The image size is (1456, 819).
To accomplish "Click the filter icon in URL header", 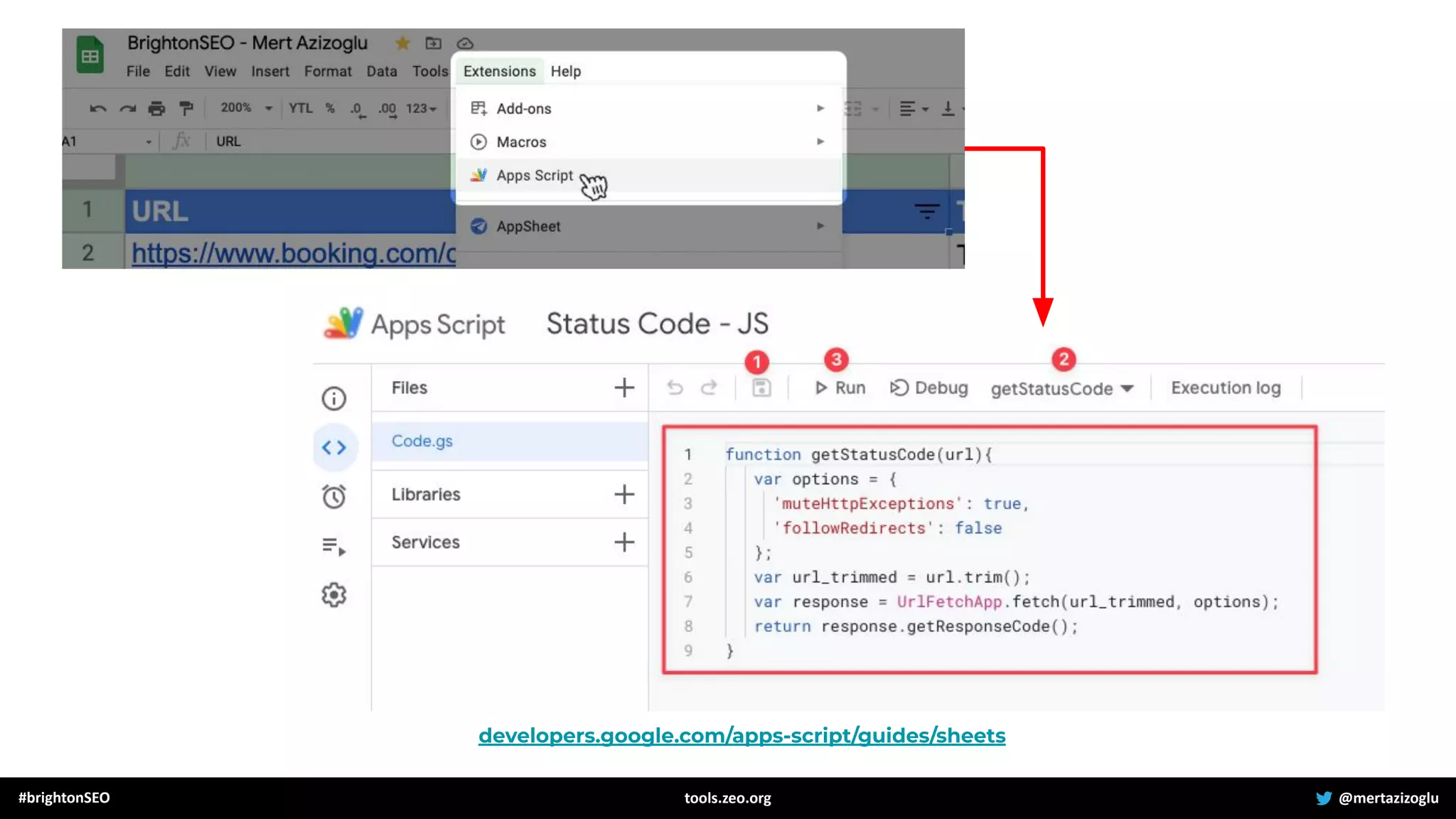I will tap(926, 211).
